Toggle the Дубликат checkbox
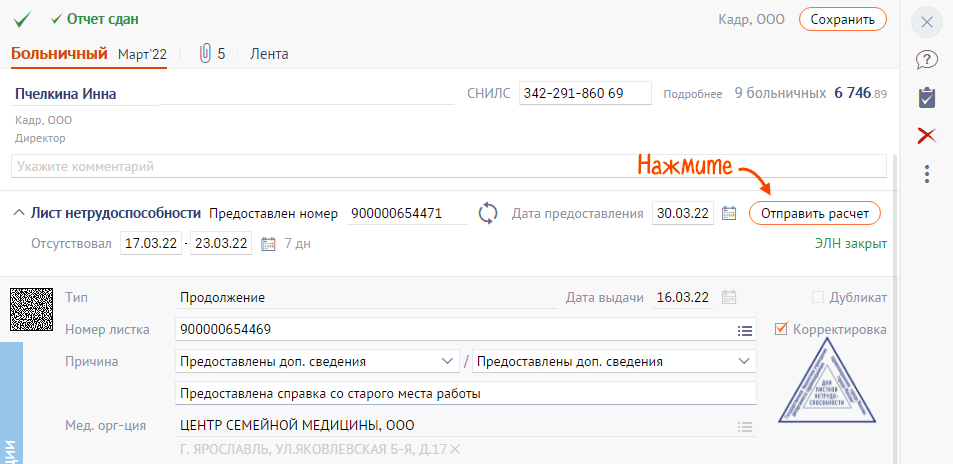The image size is (953, 464). 819,297
